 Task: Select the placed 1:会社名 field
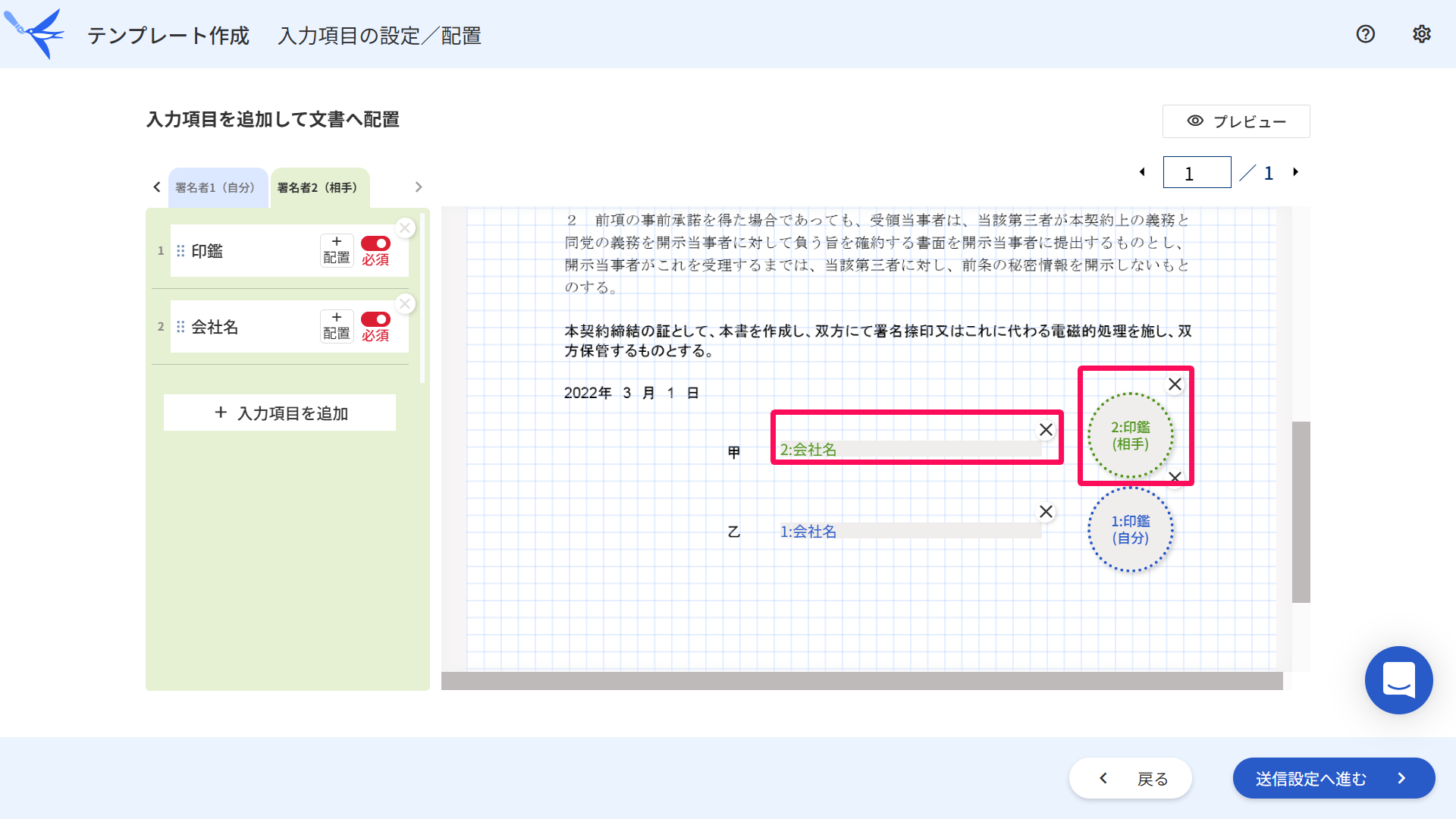coord(910,532)
